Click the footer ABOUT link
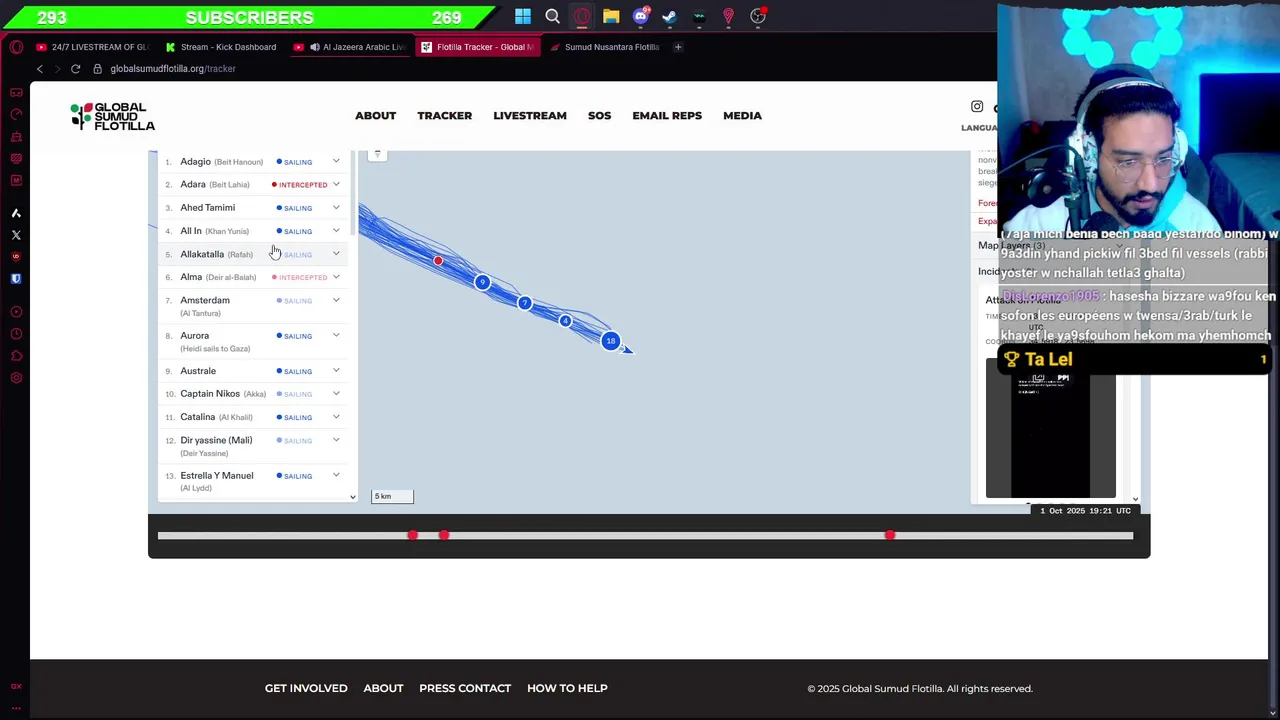 click(x=383, y=688)
